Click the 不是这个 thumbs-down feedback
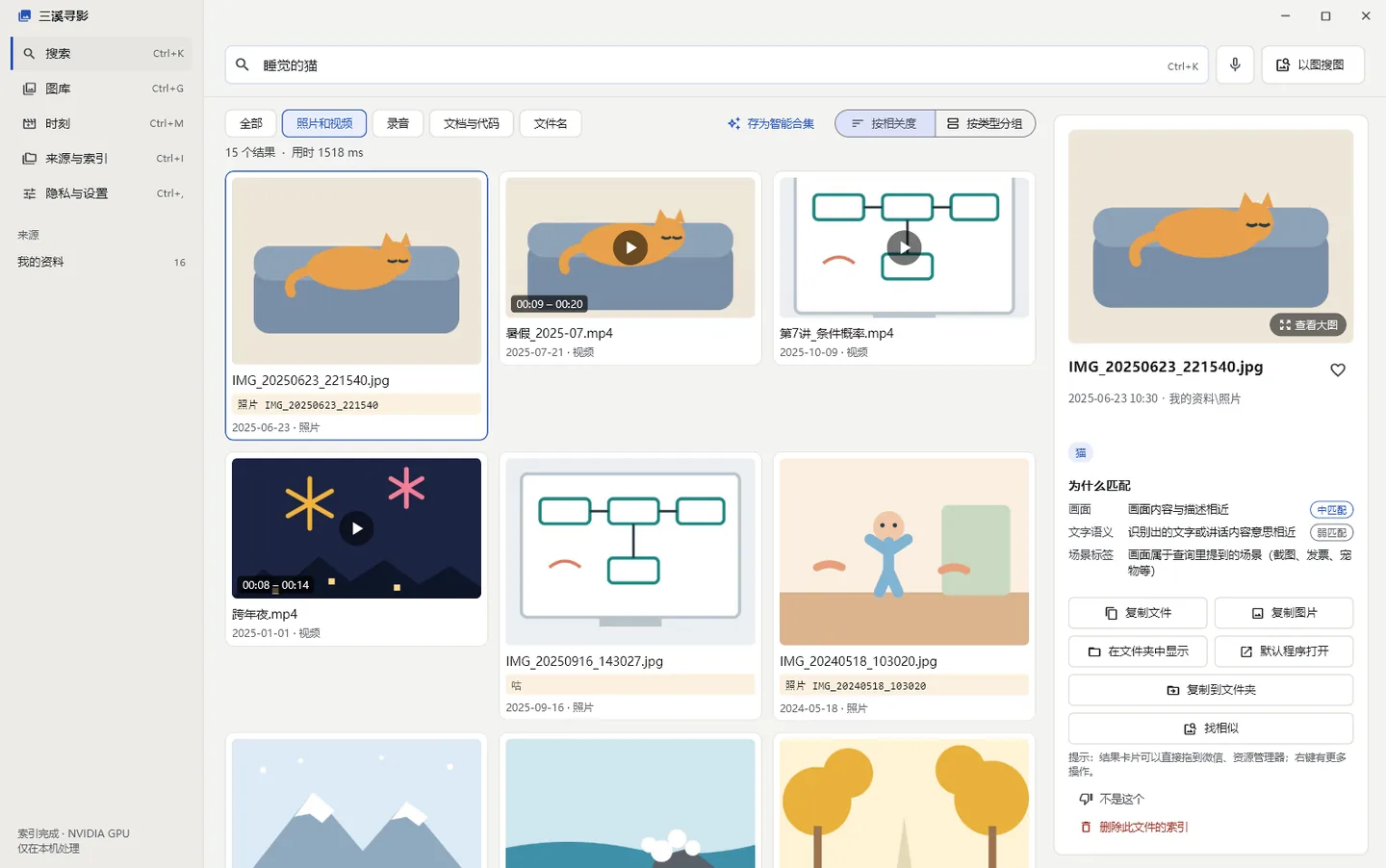 tap(1112, 799)
